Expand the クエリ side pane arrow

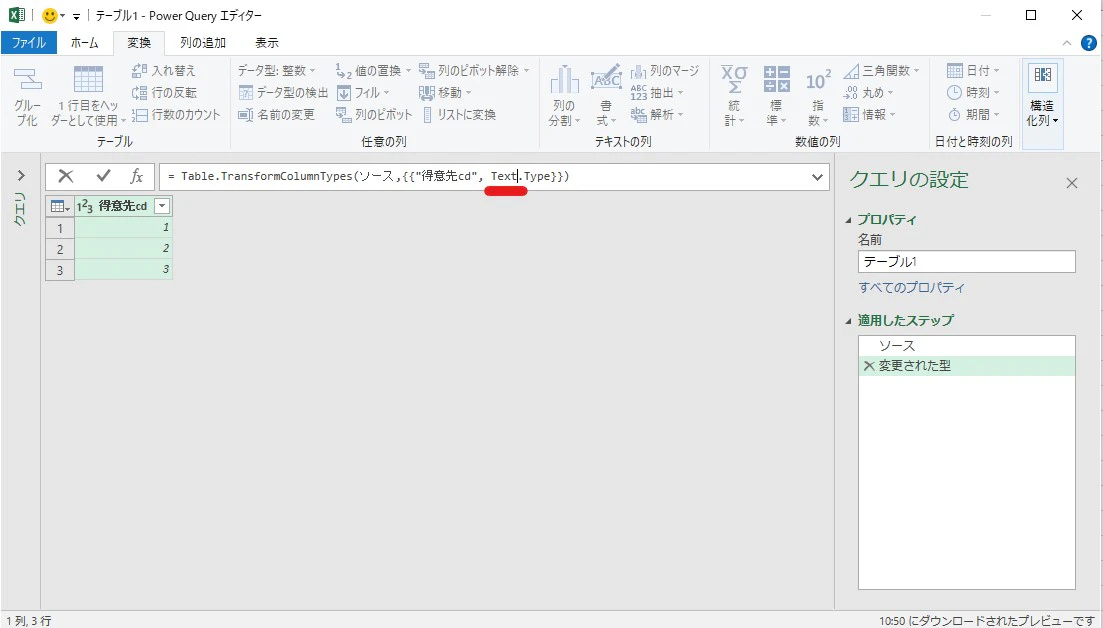point(20,176)
